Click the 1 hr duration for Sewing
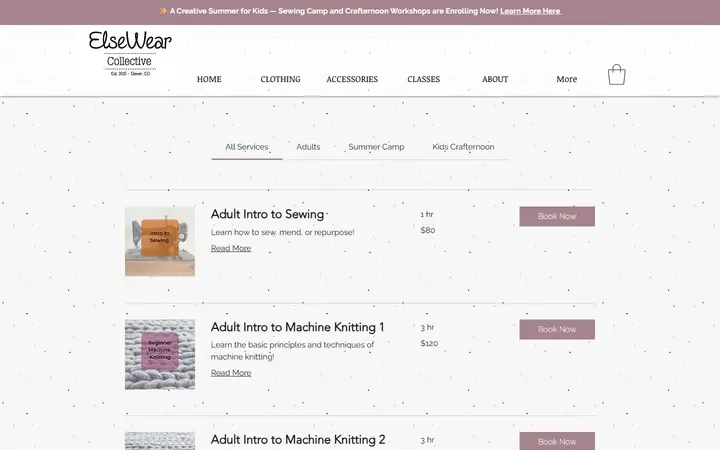The image size is (720, 450). pos(427,214)
